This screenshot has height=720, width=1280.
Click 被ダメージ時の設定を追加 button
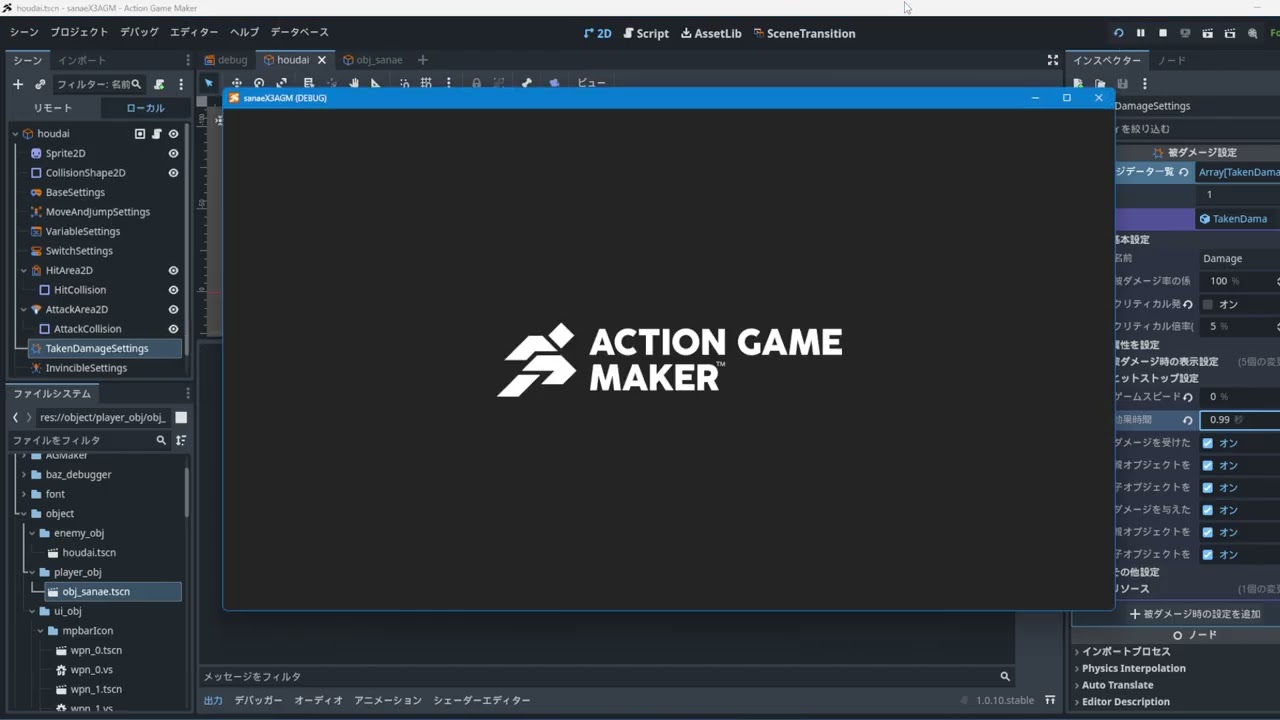[x=1195, y=614]
